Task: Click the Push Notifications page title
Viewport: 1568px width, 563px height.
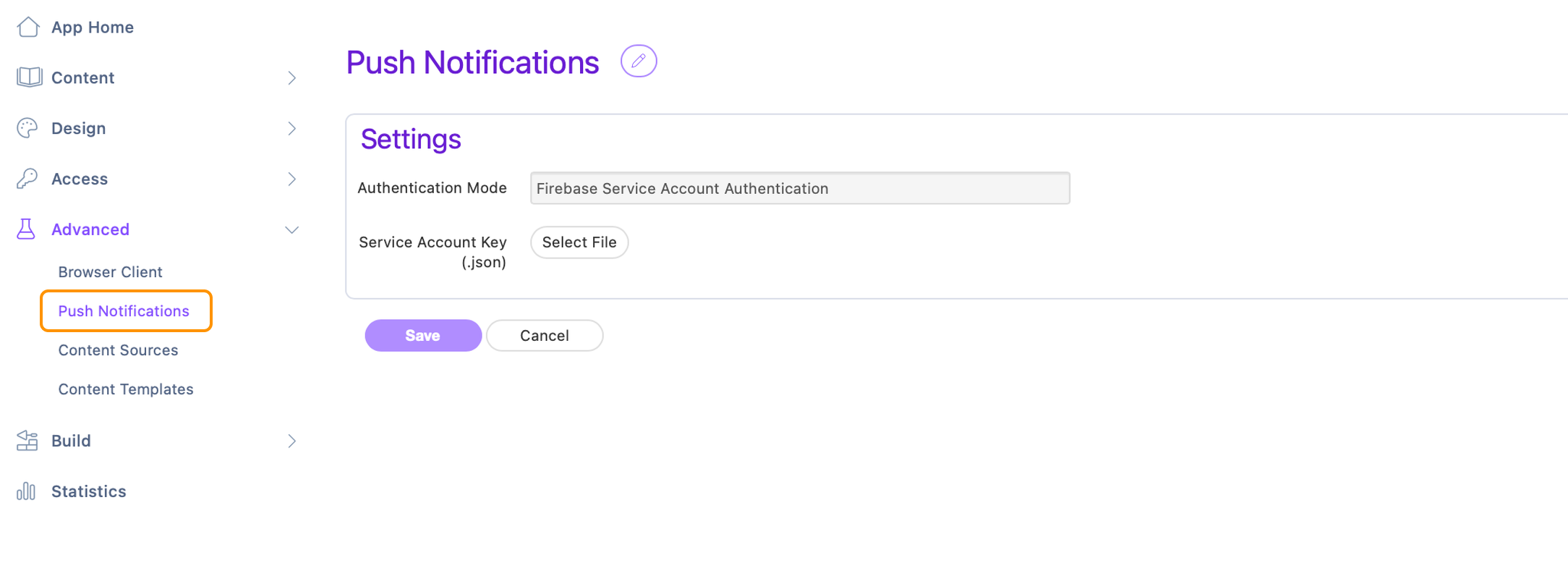Action: click(473, 62)
